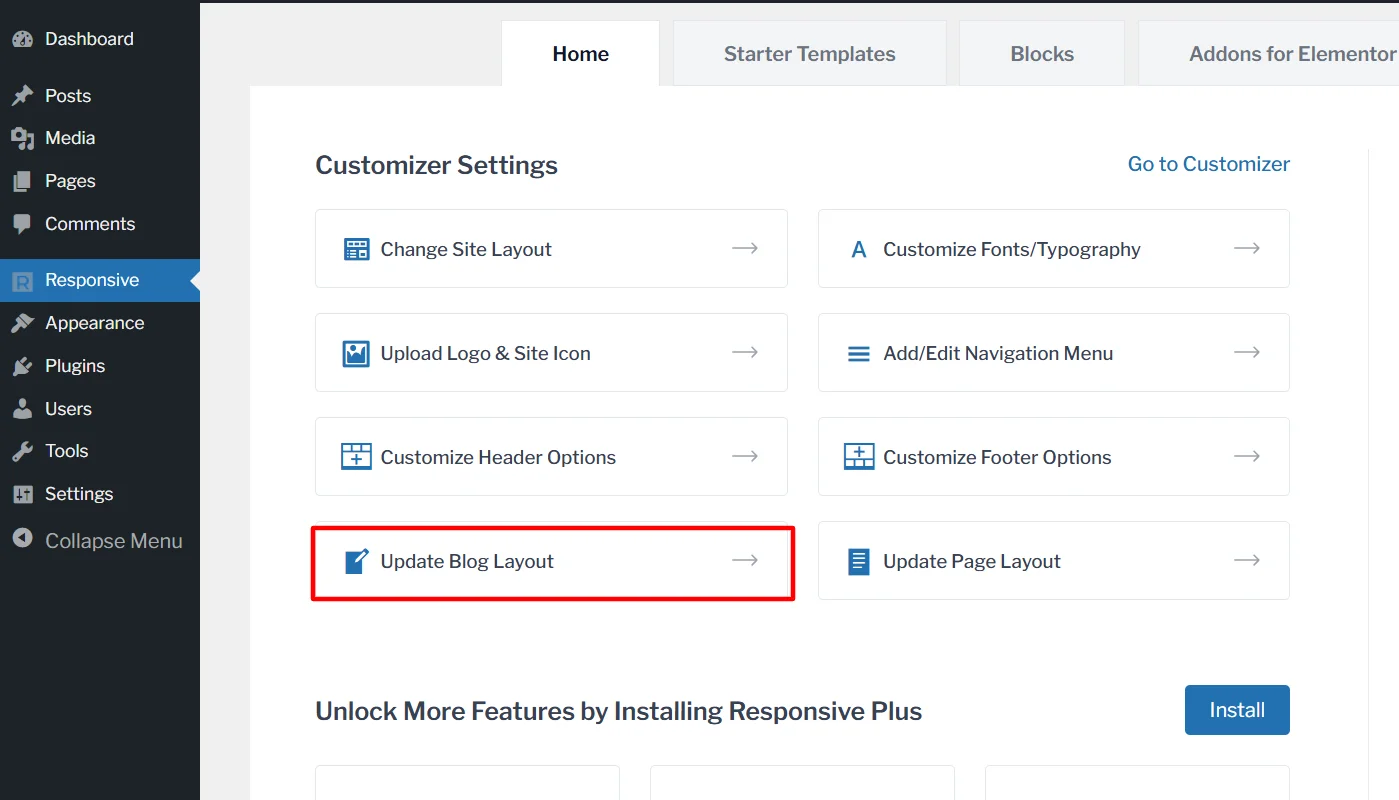The height and width of the screenshot is (800, 1399).
Task: Click the Unlock More Features heading text
Action: click(x=618, y=711)
